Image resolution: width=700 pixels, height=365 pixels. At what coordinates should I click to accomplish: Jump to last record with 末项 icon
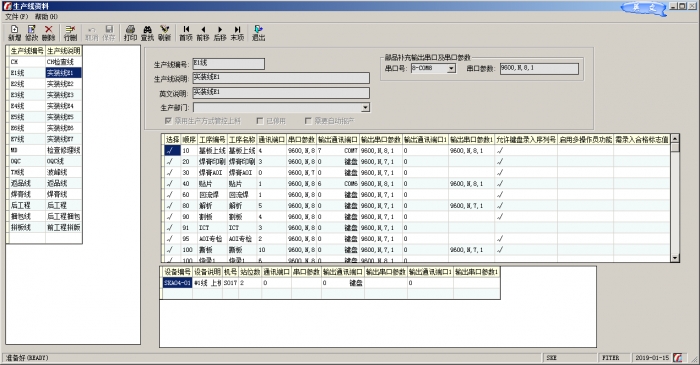coord(238,33)
